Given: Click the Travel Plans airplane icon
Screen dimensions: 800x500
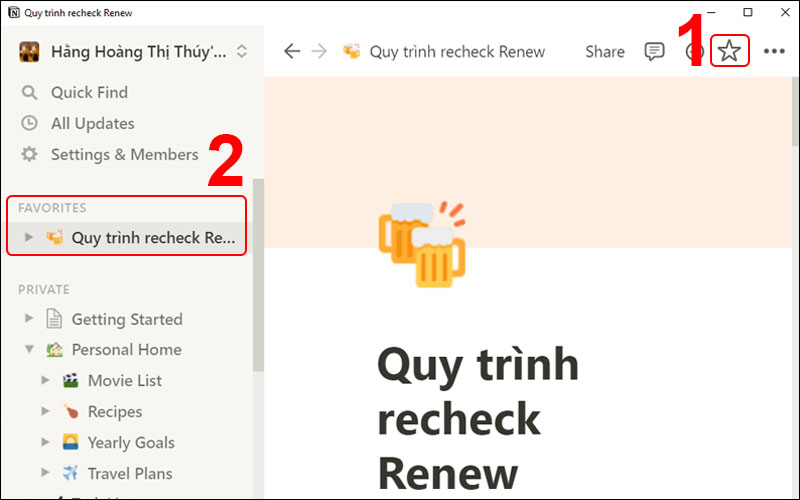Looking at the screenshot, I should pyautogui.click(x=71, y=473).
